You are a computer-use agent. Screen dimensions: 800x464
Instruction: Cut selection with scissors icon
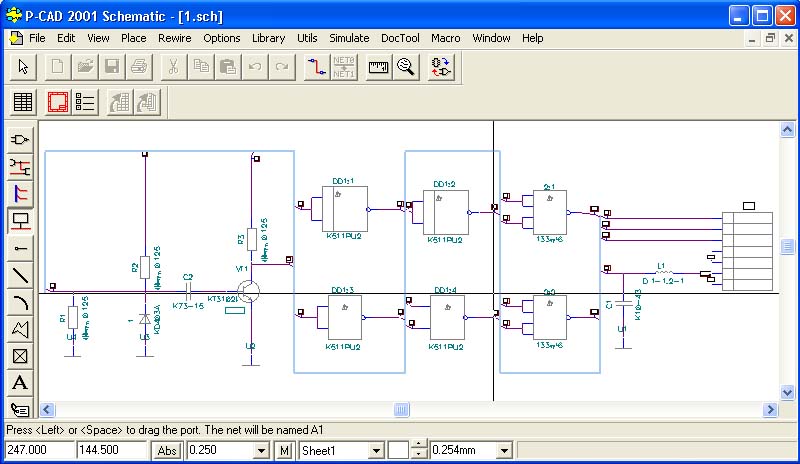pyautogui.click(x=173, y=67)
